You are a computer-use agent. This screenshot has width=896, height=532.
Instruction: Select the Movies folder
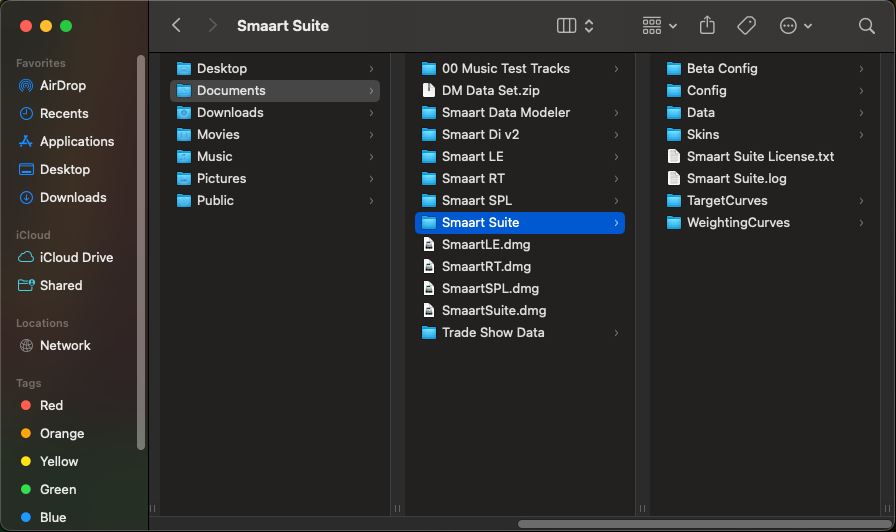[x=275, y=135]
